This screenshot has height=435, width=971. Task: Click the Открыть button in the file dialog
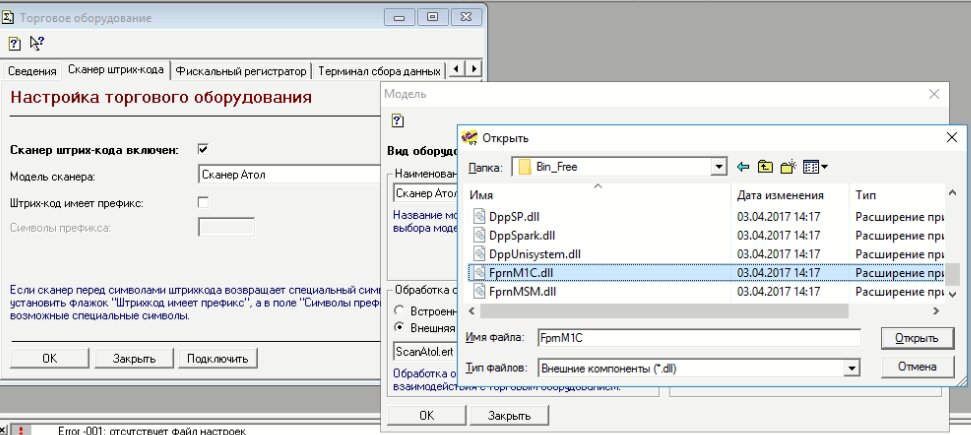click(917, 338)
